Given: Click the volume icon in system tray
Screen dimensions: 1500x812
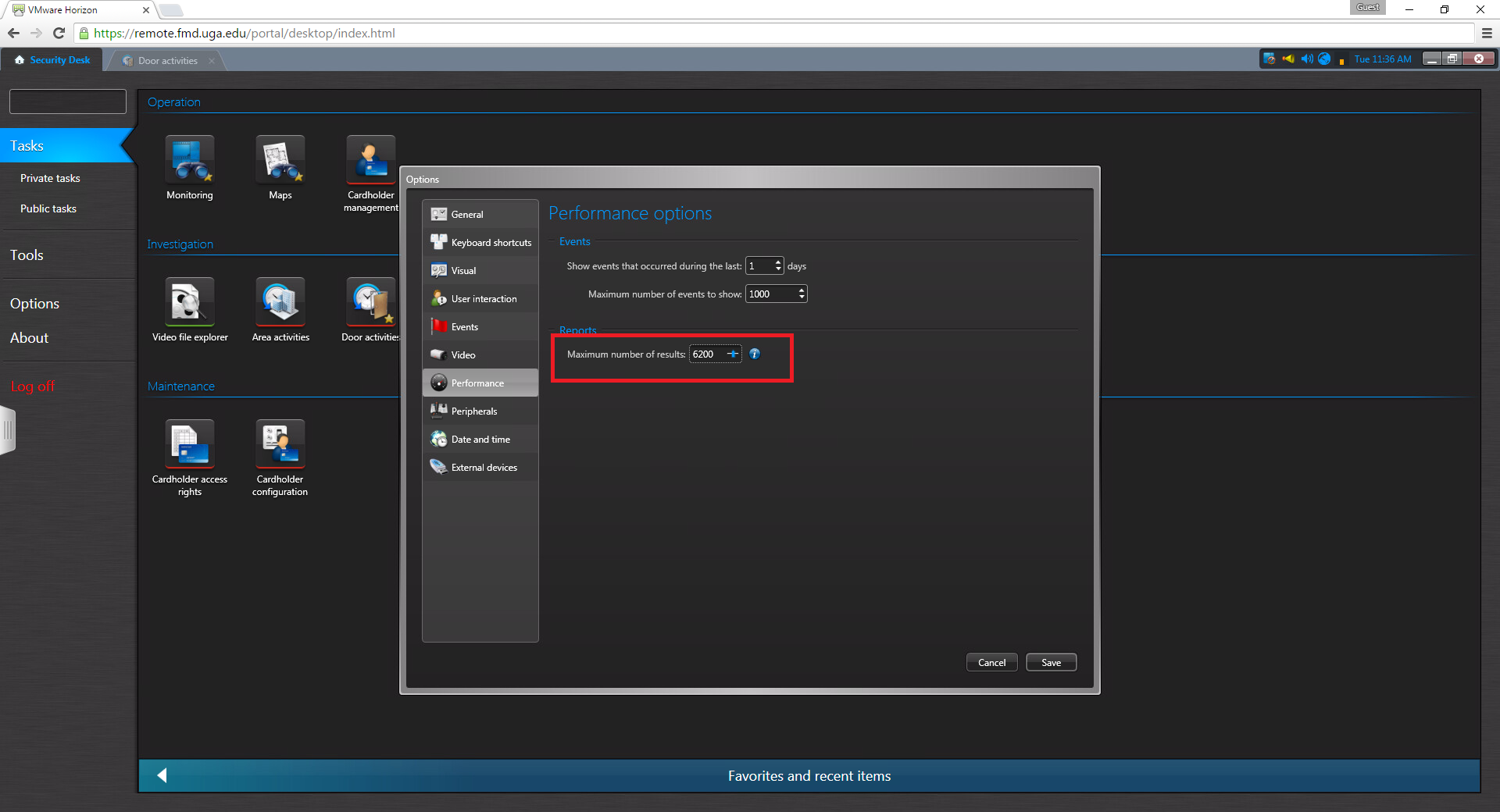Looking at the screenshot, I should [1306, 59].
